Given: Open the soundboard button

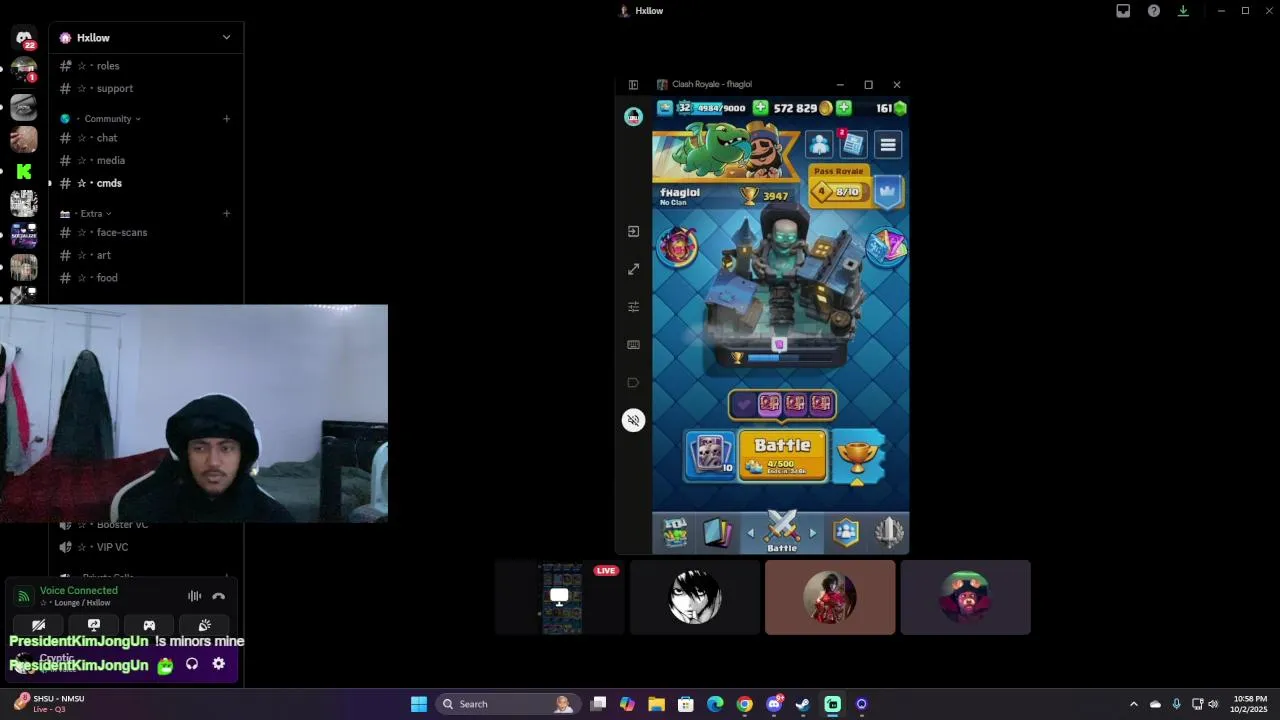Looking at the screenshot, I should (204, 626).
